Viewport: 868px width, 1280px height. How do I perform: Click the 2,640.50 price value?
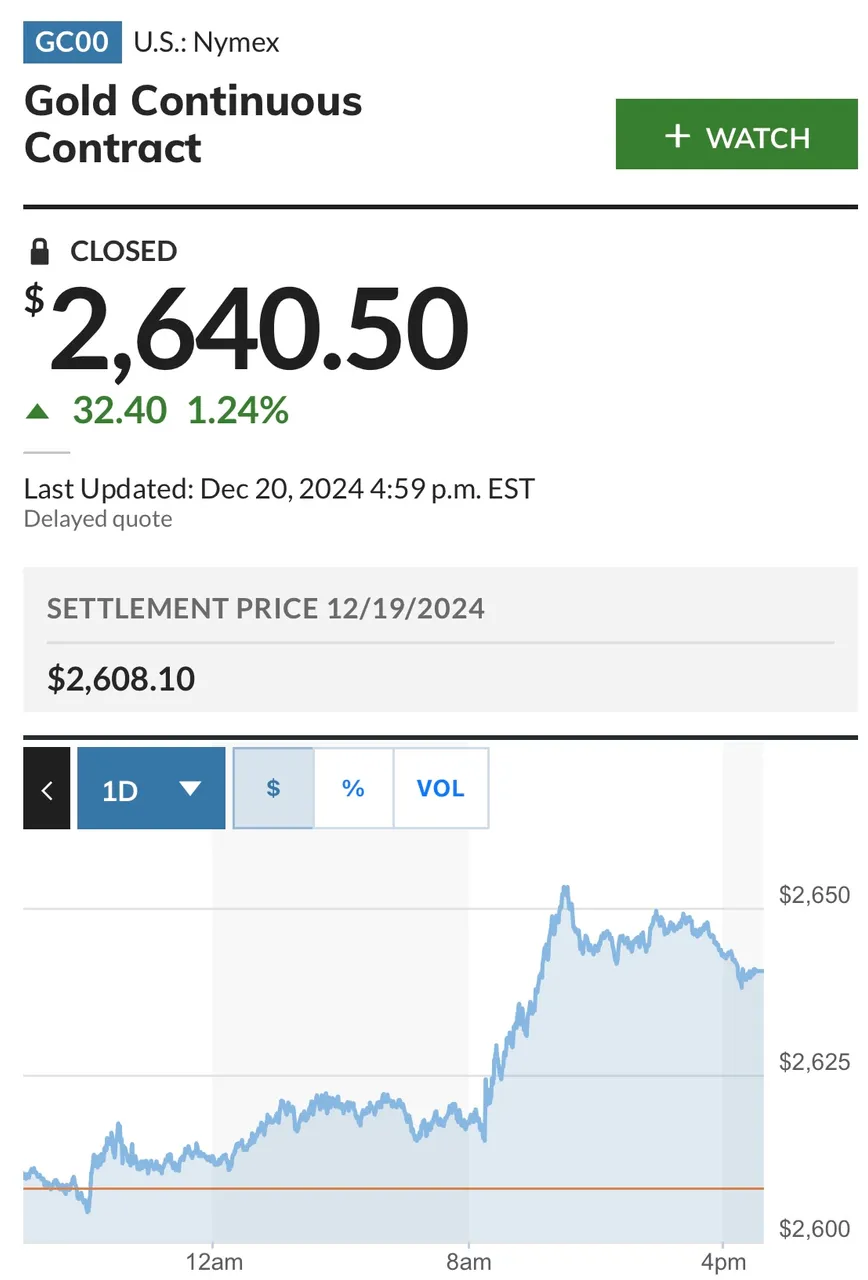tap(258, 328)
